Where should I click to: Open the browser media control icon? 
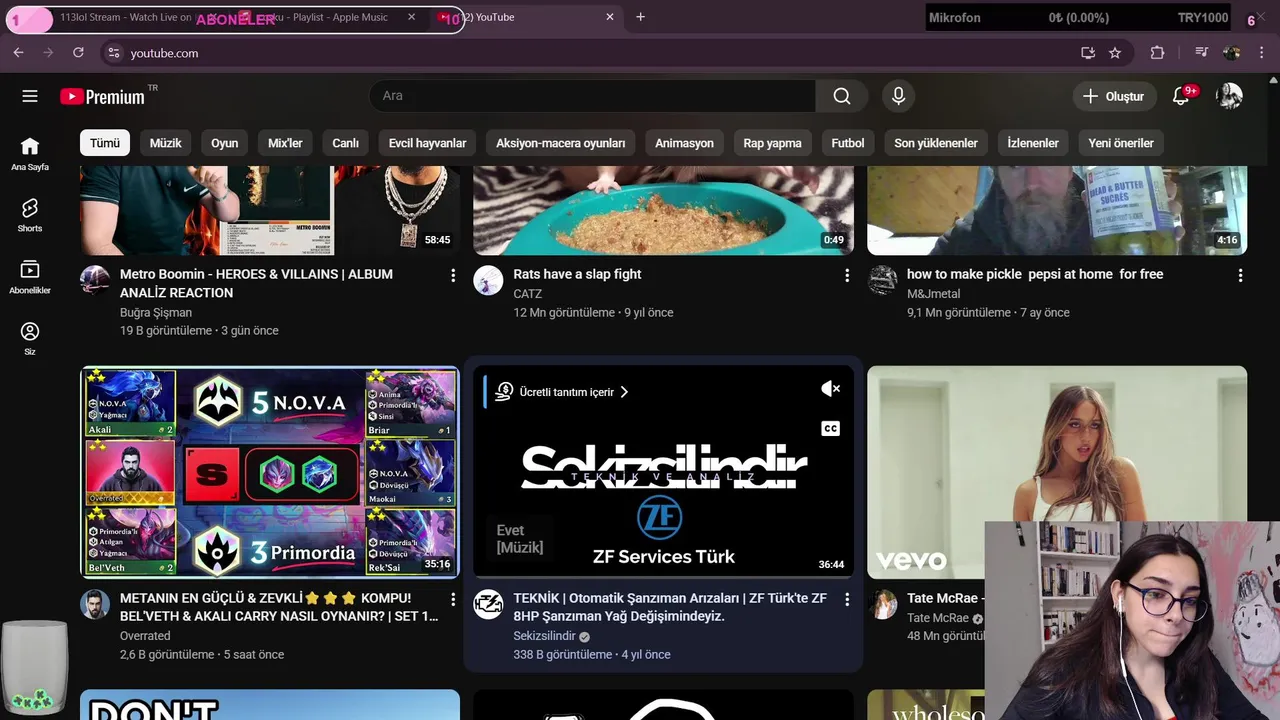click(1201, 53)
